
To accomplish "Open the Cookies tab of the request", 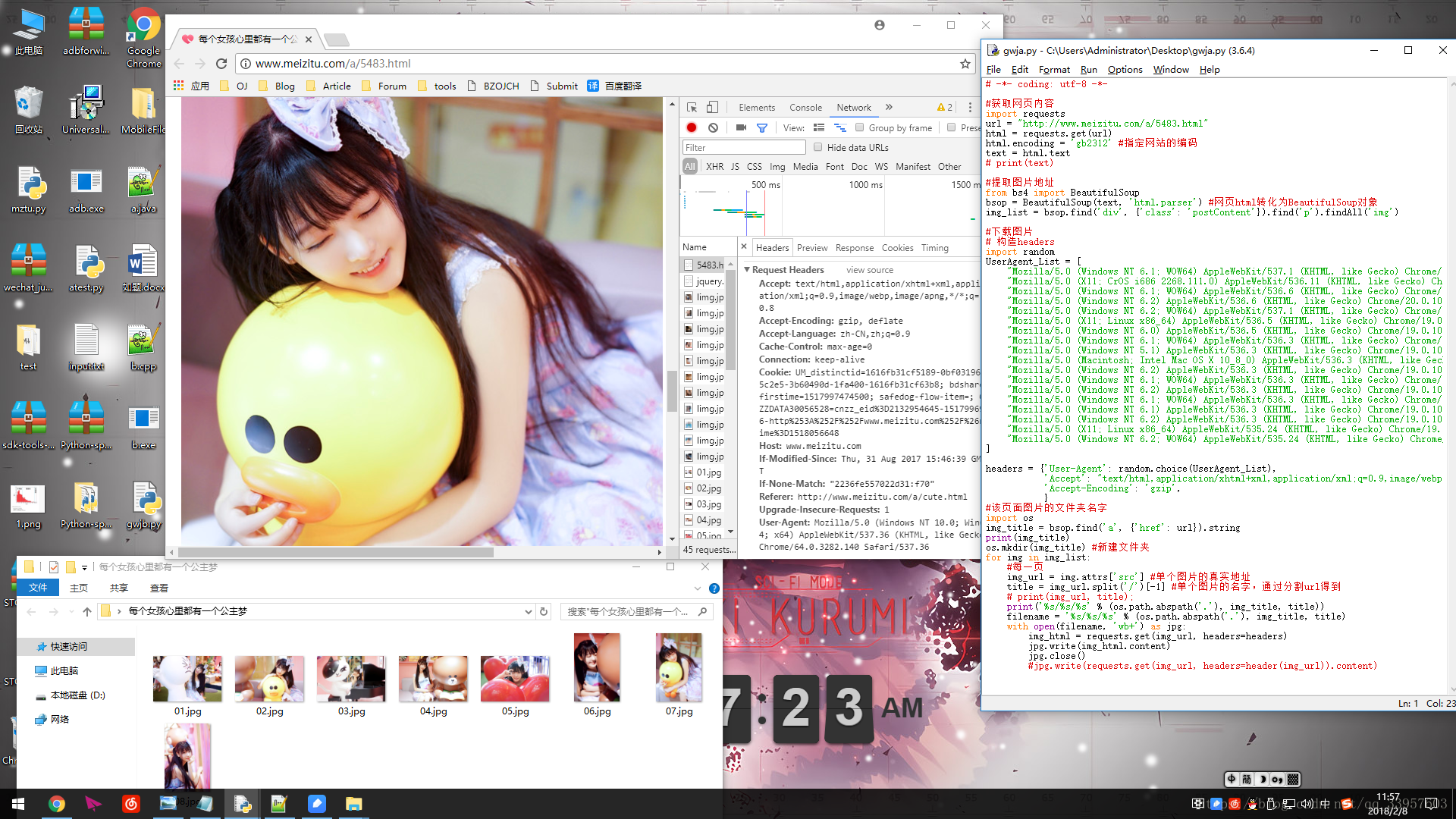I will click(897, 248).
